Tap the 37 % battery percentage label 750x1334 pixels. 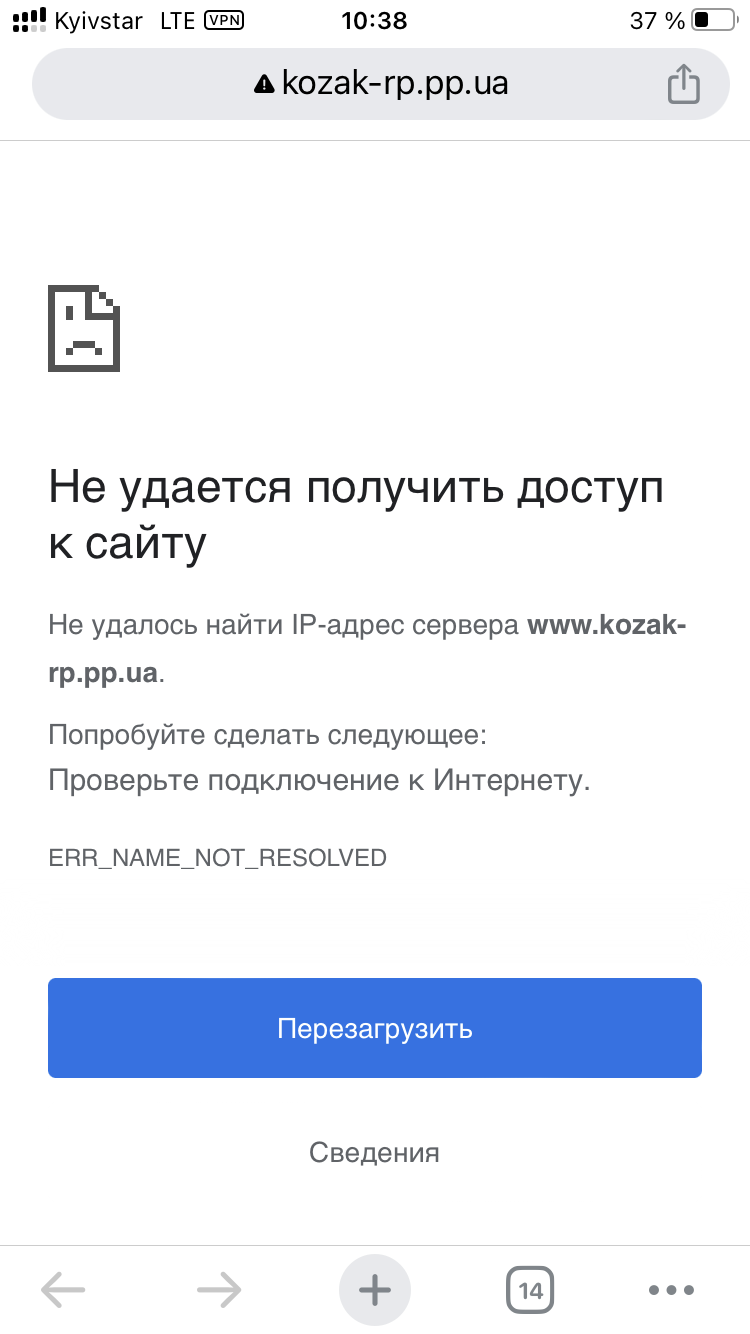click(655, 18)
